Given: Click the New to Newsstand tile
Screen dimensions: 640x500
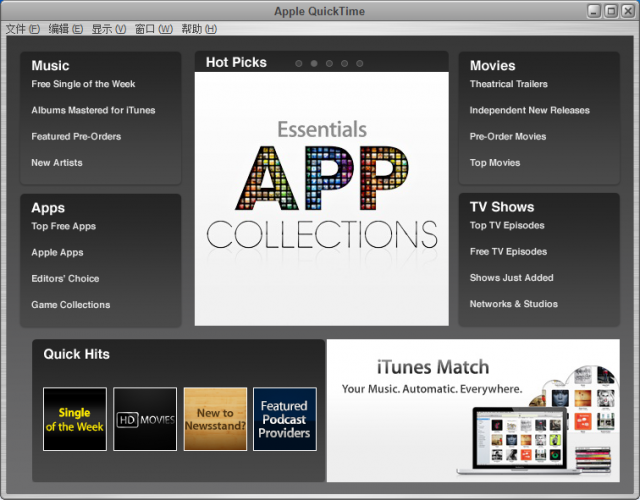Looking at the screenshot, I should click(x=215, y=419).
